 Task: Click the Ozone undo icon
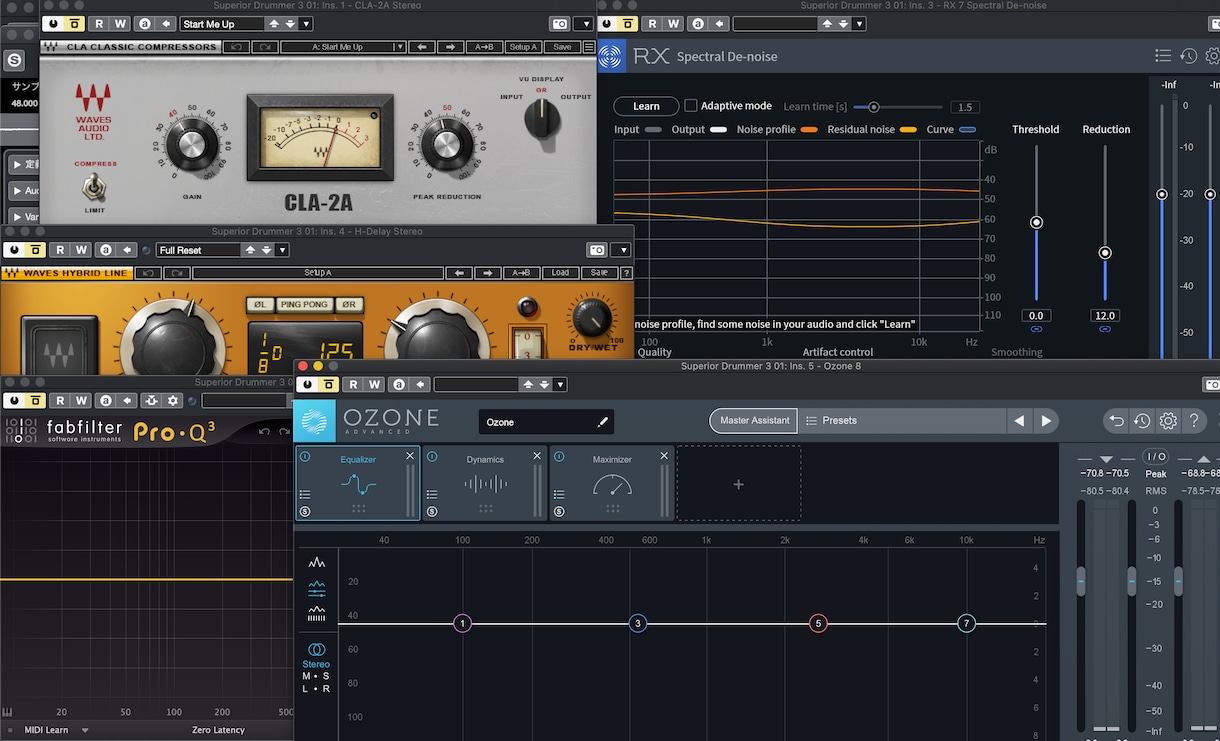pos(1116,421)
